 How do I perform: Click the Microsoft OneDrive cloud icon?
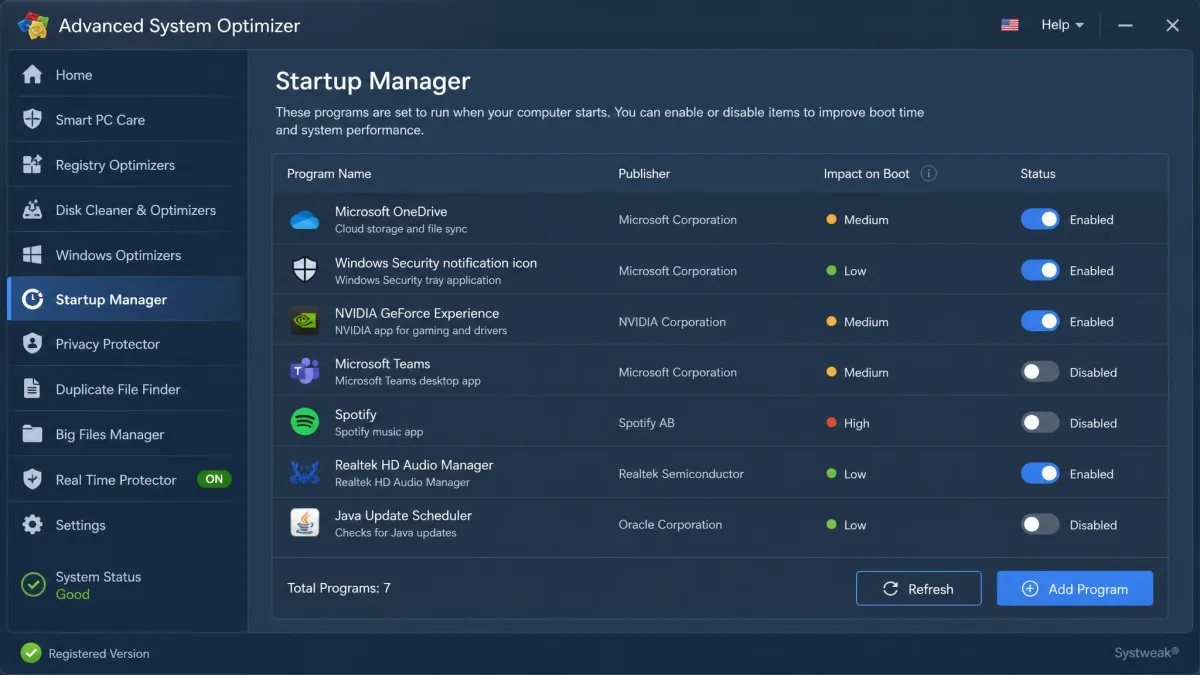tap(304, 220)
